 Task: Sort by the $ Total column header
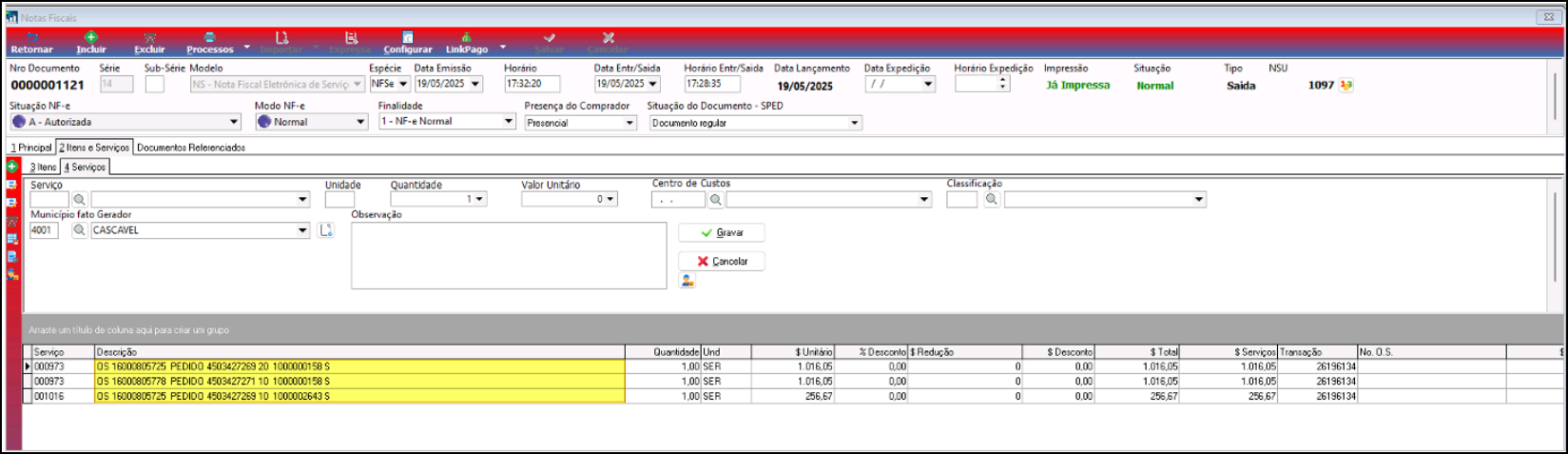tap(1137, 352)
